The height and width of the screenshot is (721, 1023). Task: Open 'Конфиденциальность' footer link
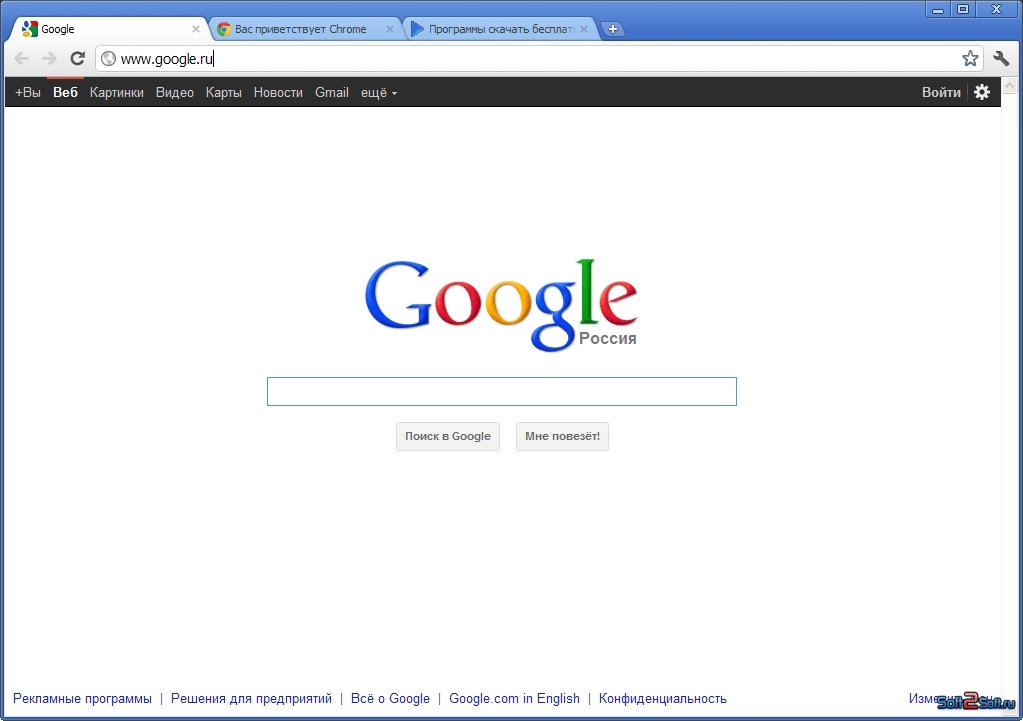point(662,698)
